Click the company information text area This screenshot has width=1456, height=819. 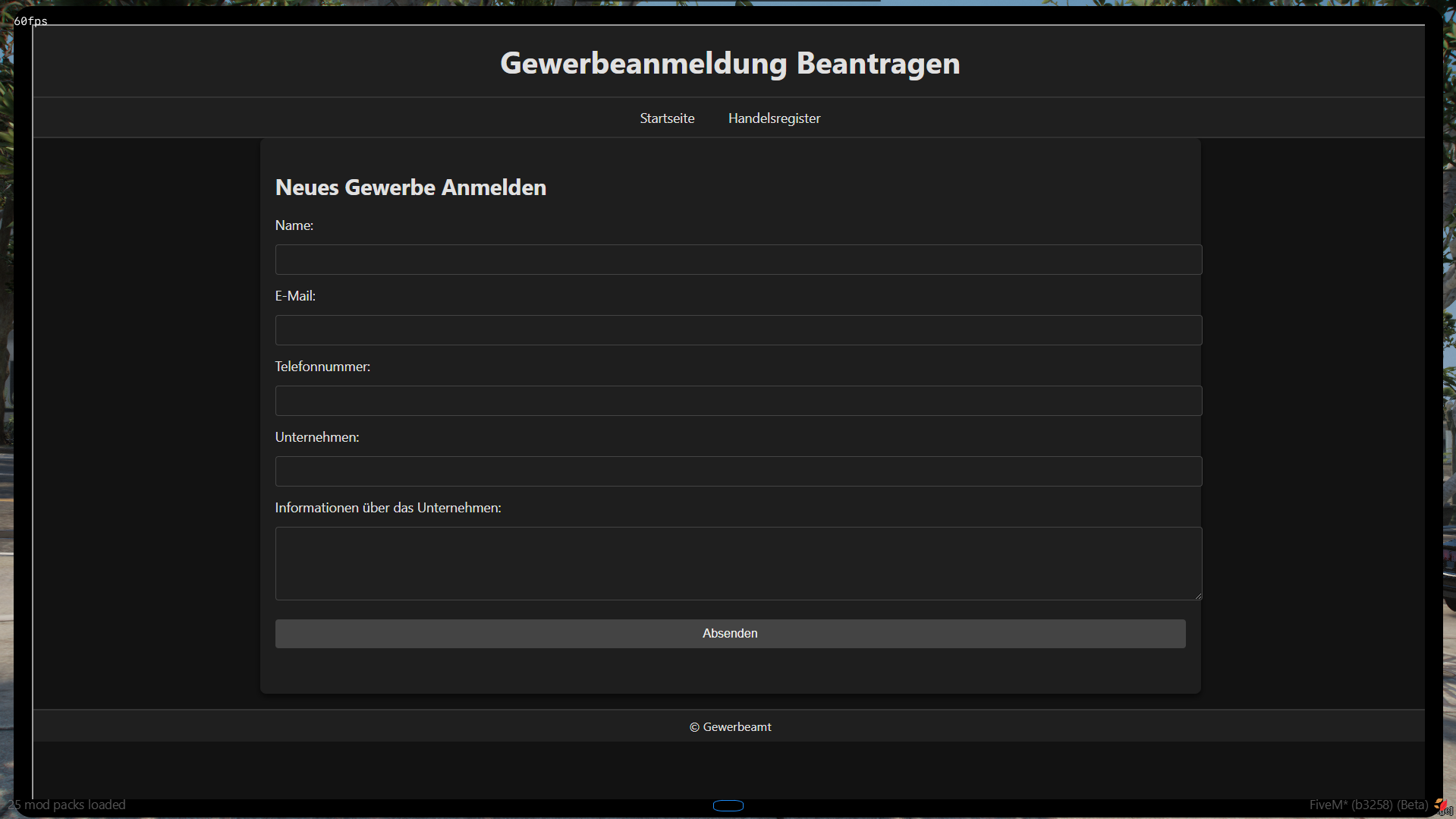(x=738, y=563)
